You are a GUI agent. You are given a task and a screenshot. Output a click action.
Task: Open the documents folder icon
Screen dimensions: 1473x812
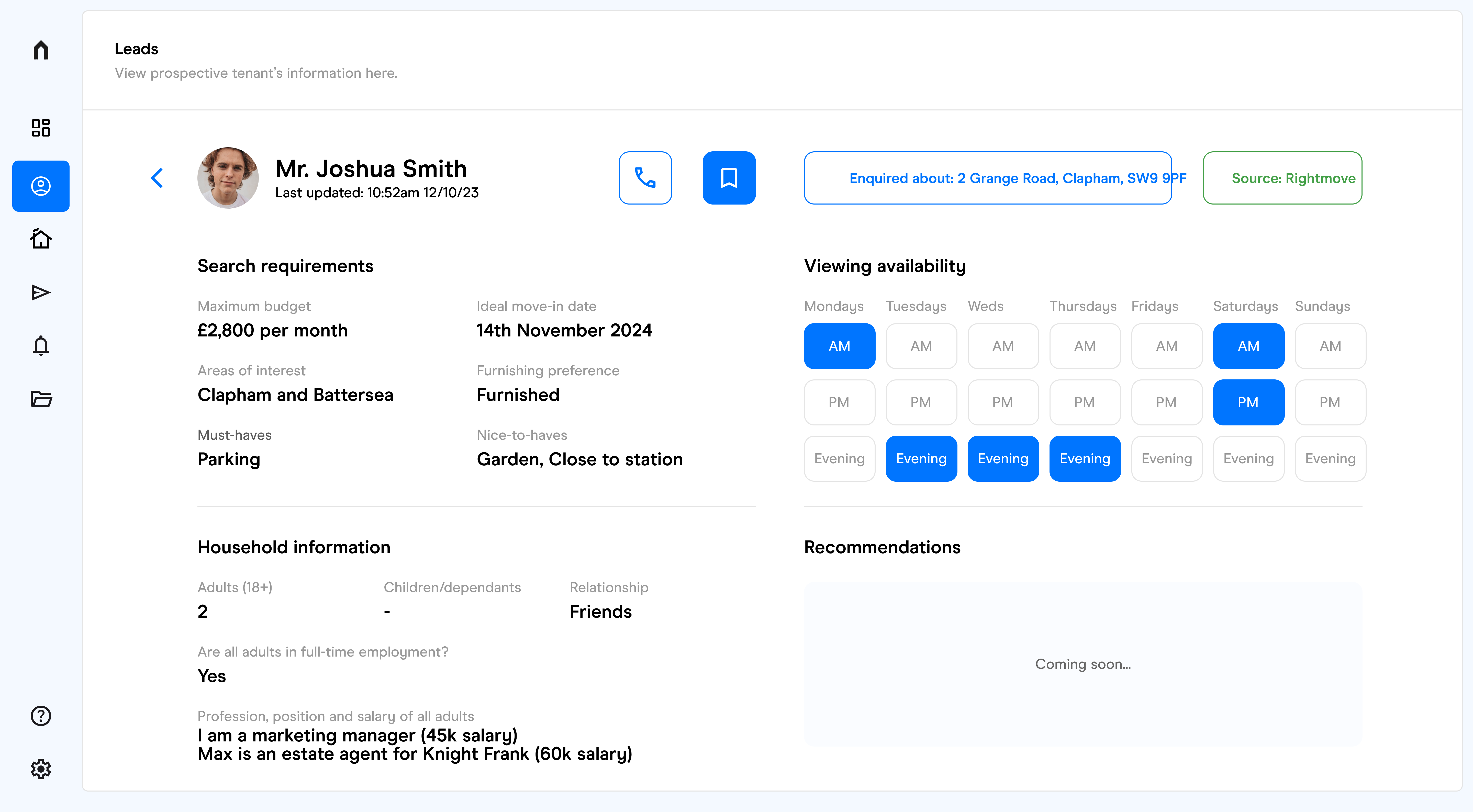pyautogui.click(x=41, y=399)
